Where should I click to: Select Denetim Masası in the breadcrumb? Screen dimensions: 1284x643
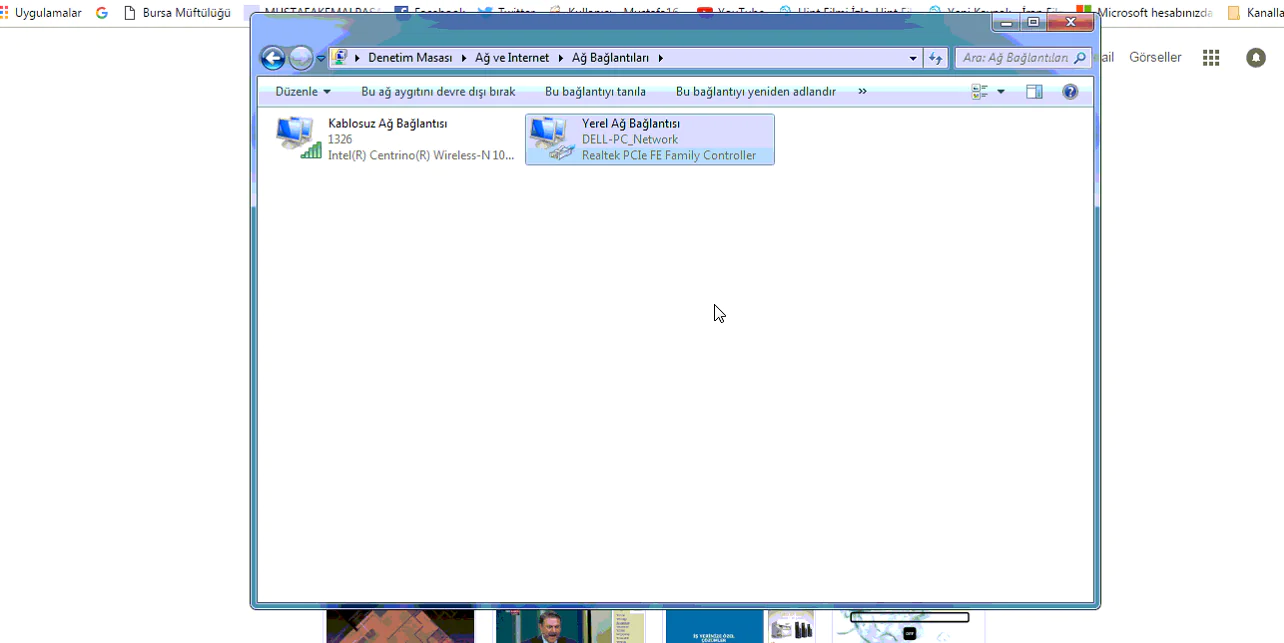[x=410, y=58]
